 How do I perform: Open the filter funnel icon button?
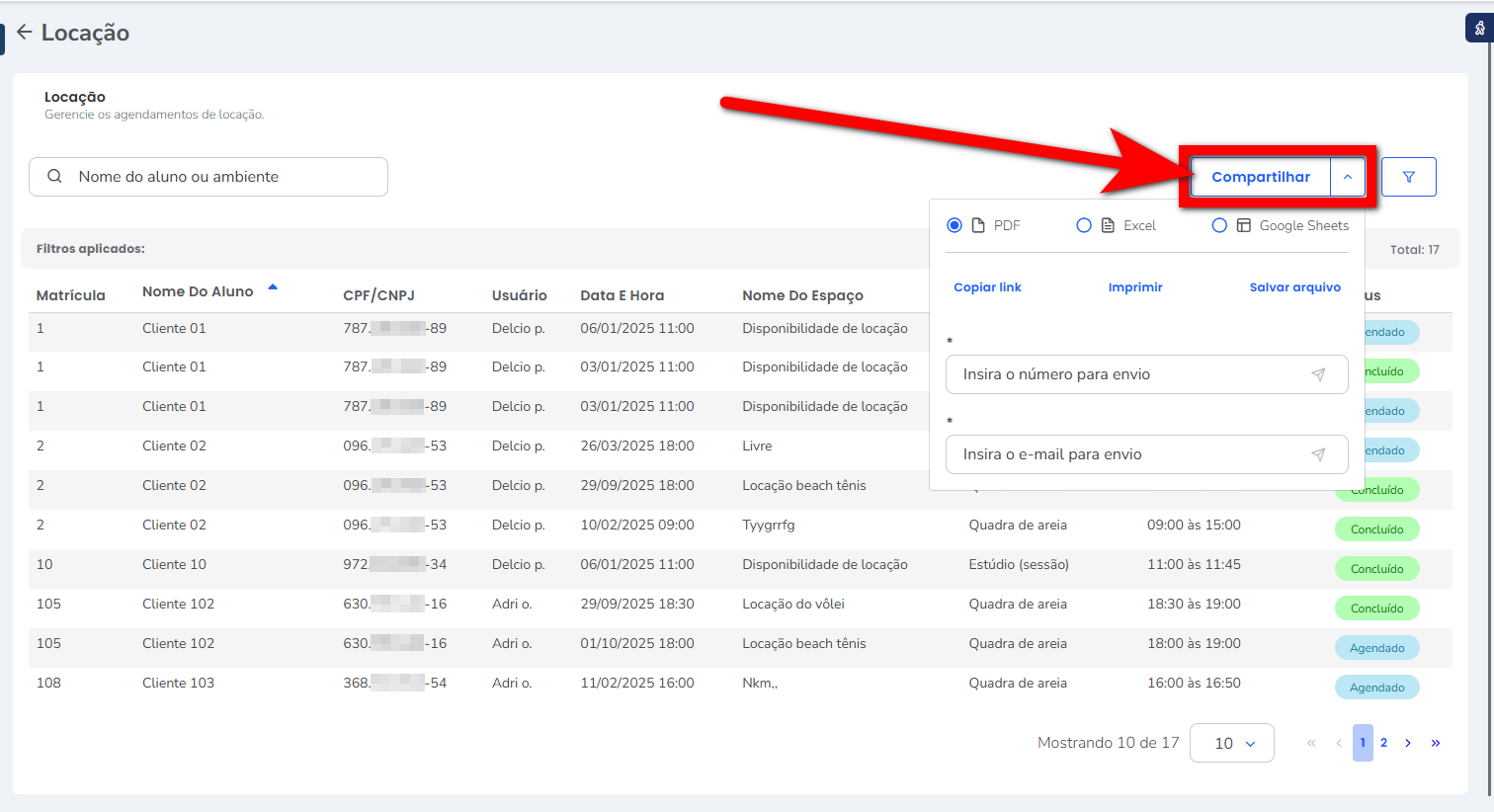1408,177
